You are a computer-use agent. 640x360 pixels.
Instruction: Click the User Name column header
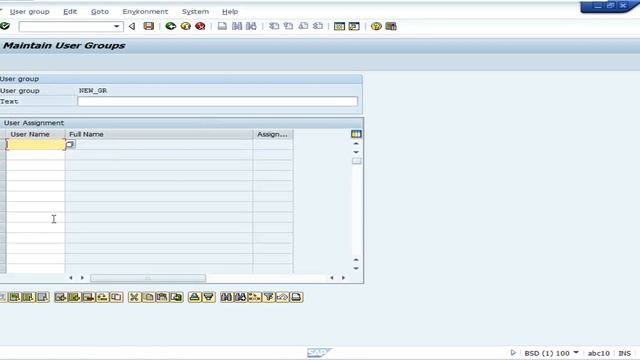pos(36,134)
